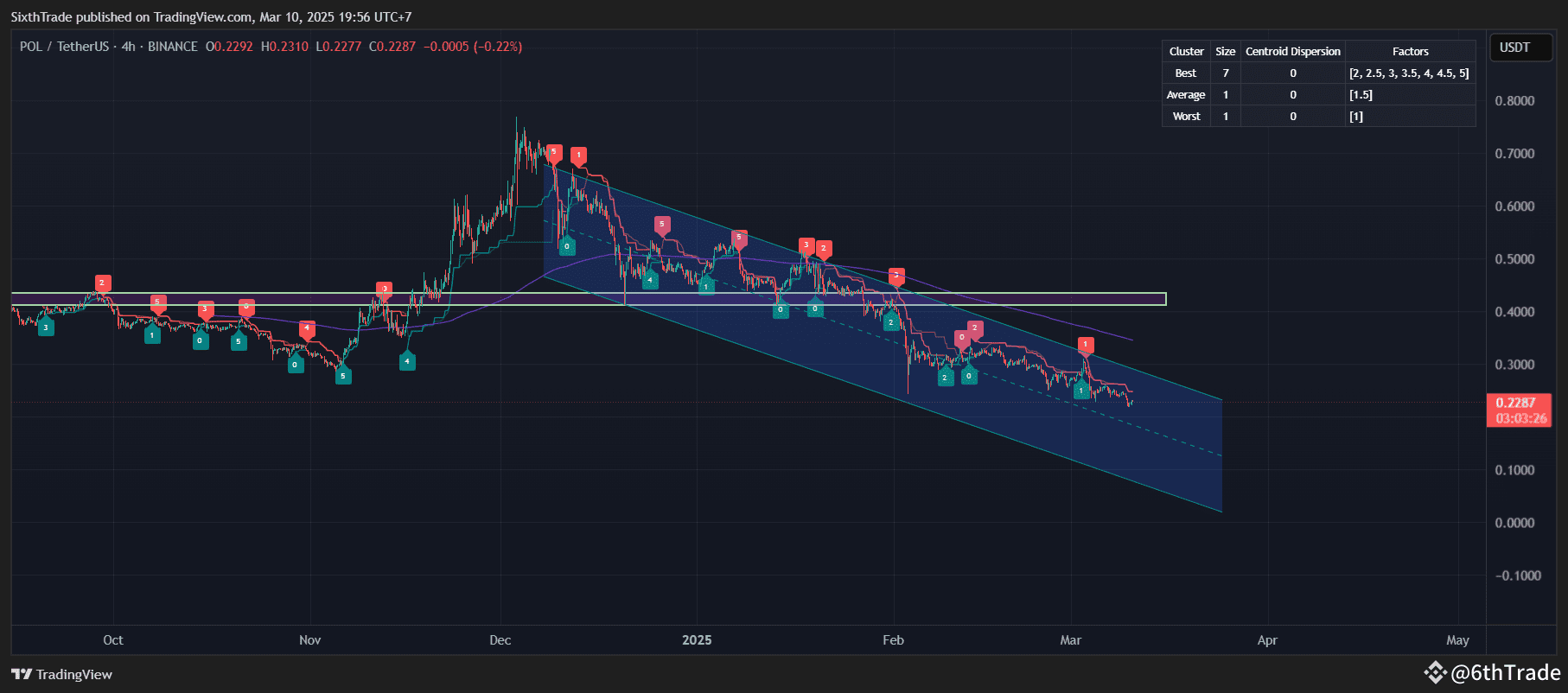The height and width of the screenshot is (693, 1568).
Task: Click the Best cluster size value 7
Action: point(1225,73)
